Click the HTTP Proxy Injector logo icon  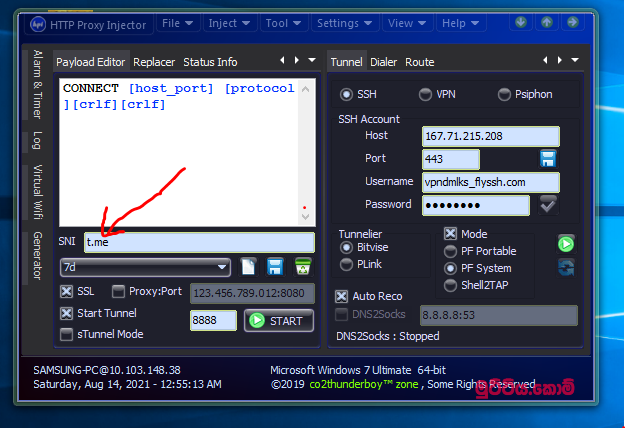coord(38,24)
